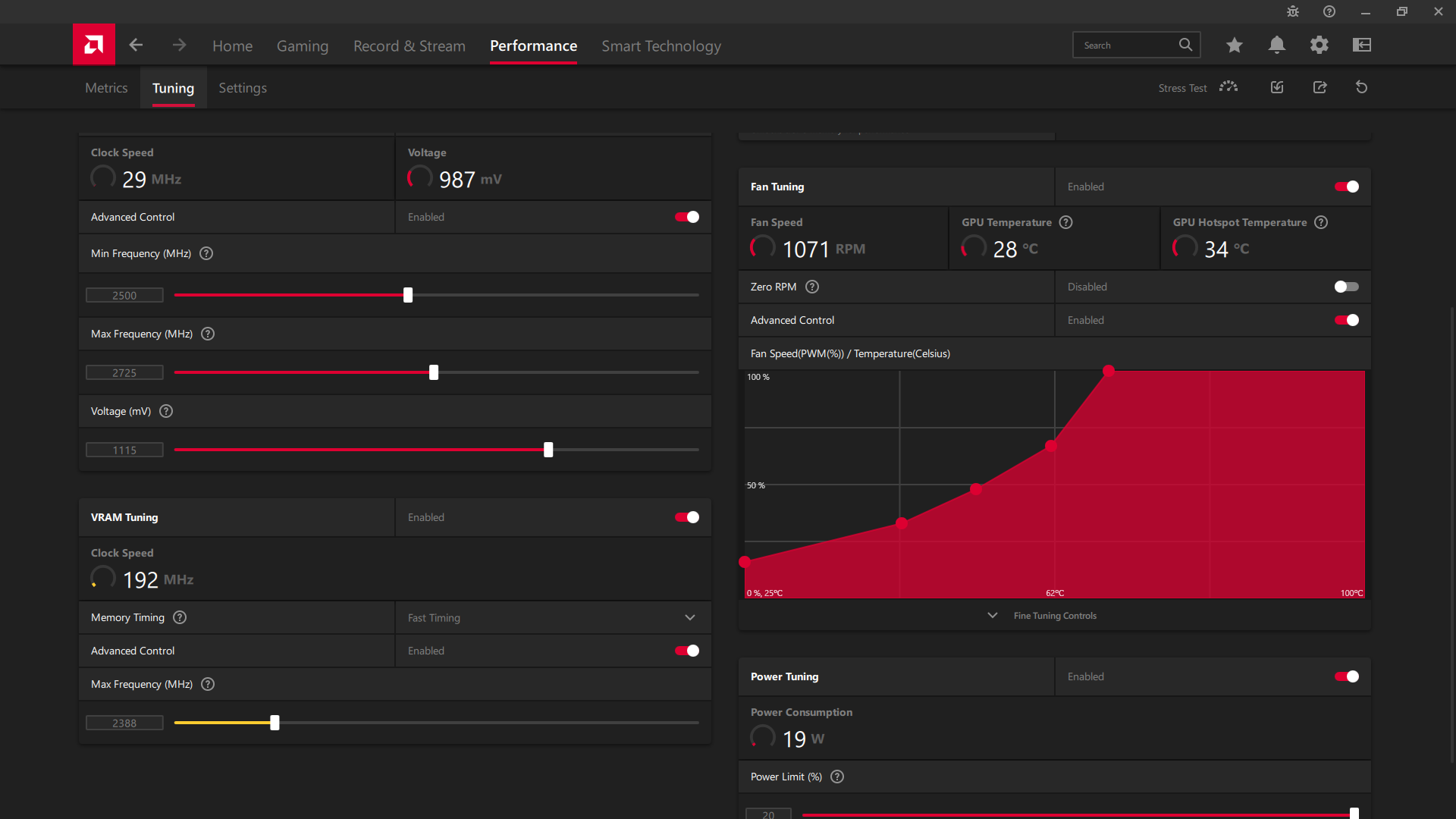The width and height of the screenshot is (1456, 819).
Task: Click the AMD logo icon
Action: 94,45
